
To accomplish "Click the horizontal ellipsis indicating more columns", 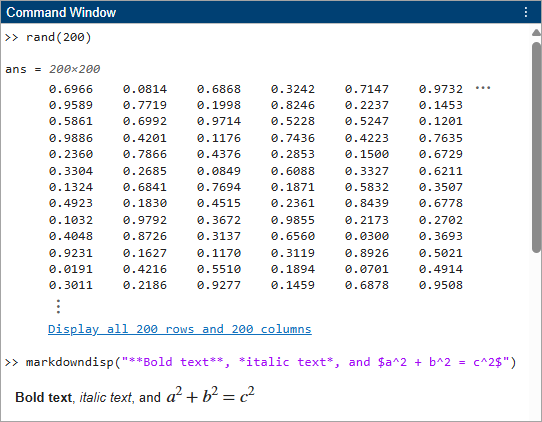I will pyautogui.click(x=483, y=88).
